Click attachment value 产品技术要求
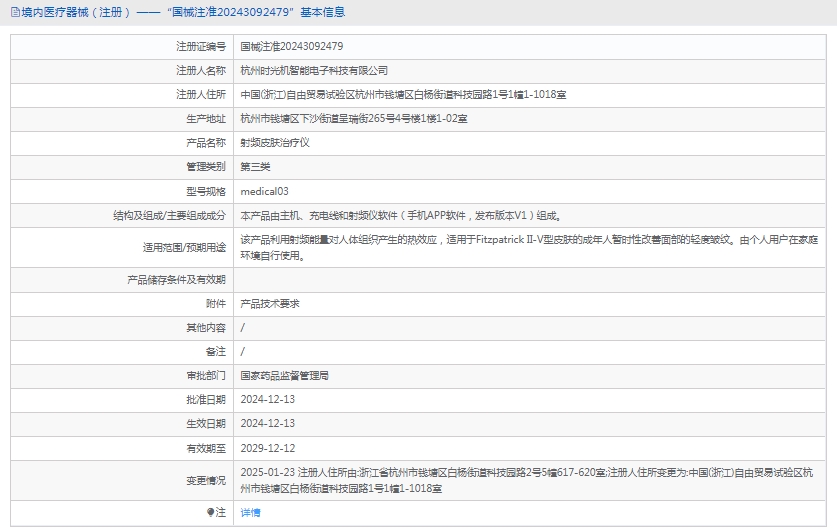 270,303
